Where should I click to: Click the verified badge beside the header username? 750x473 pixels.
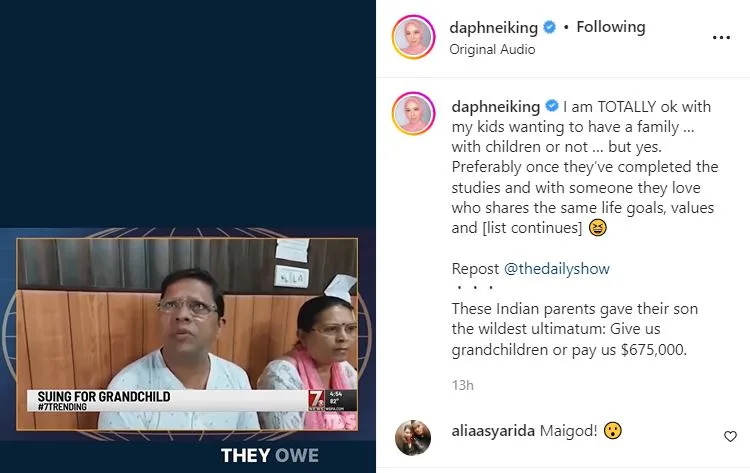[x=550, y=27]
